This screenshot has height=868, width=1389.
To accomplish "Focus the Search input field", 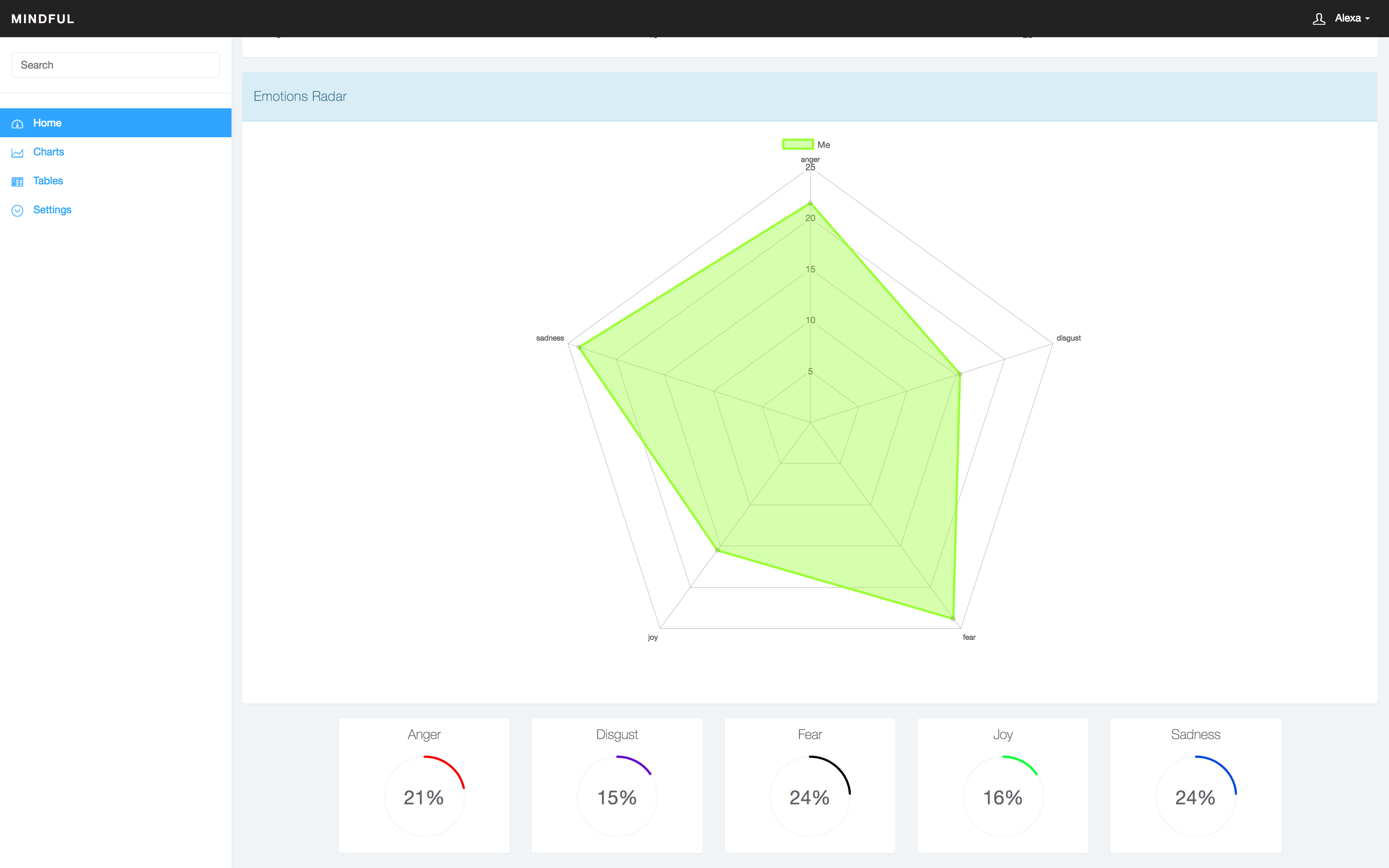I will point(115,65).
